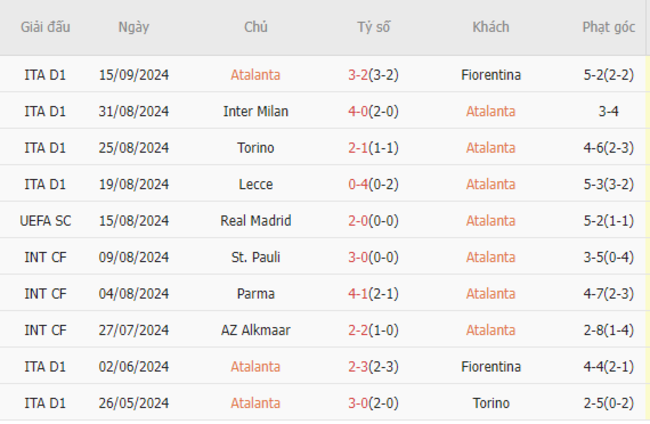The image size is (650, 424).
Task: Open the St. Pauli team link
Action: pos(255,257)
